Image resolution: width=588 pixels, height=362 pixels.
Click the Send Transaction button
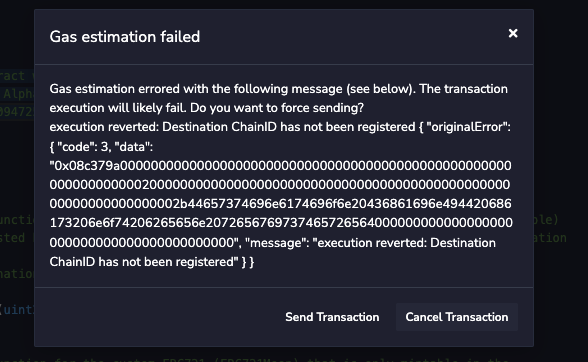(x=332, y=317)
